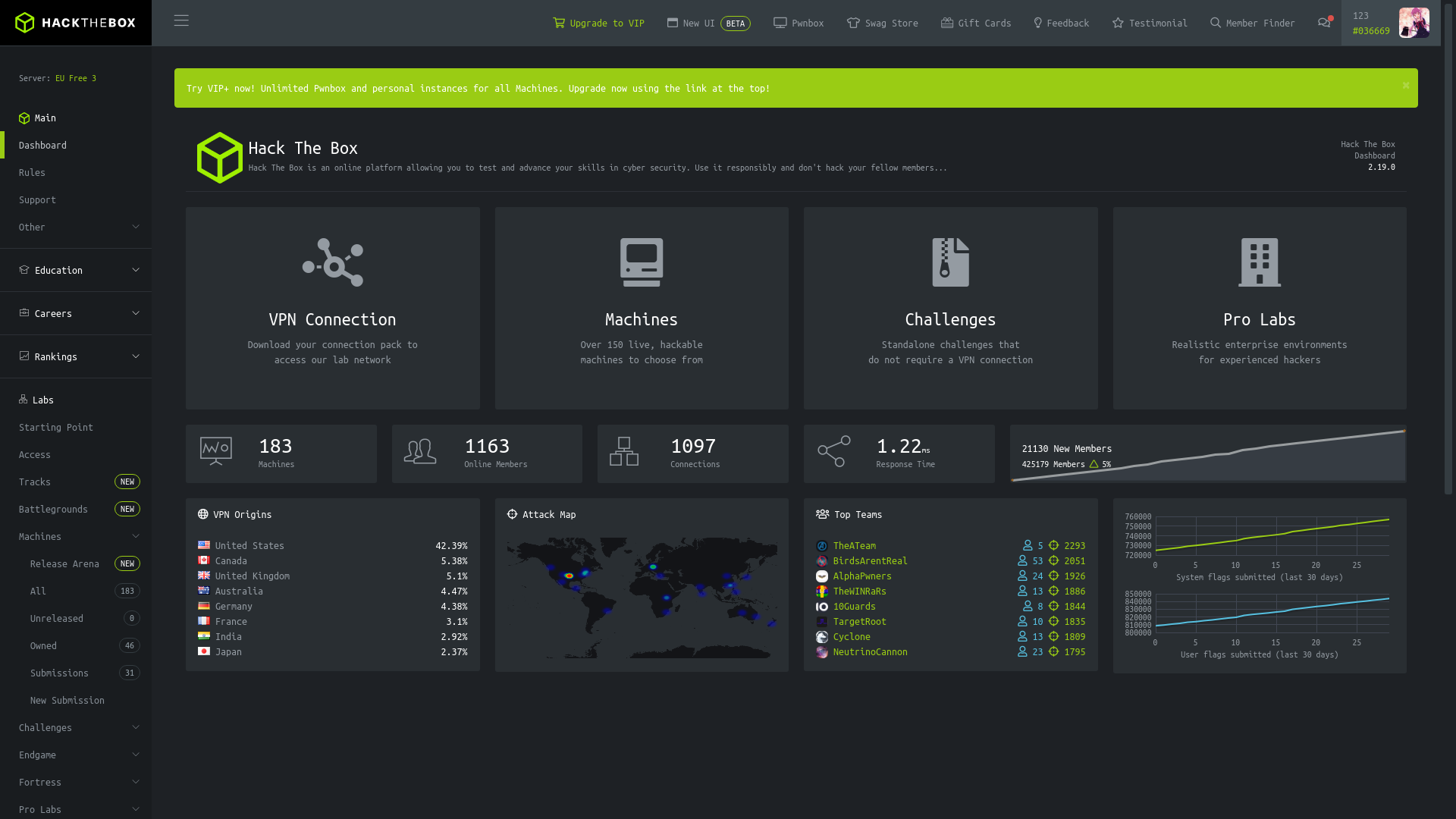
Task: Open BirdsArentReal team page
Action: point(870,560)
